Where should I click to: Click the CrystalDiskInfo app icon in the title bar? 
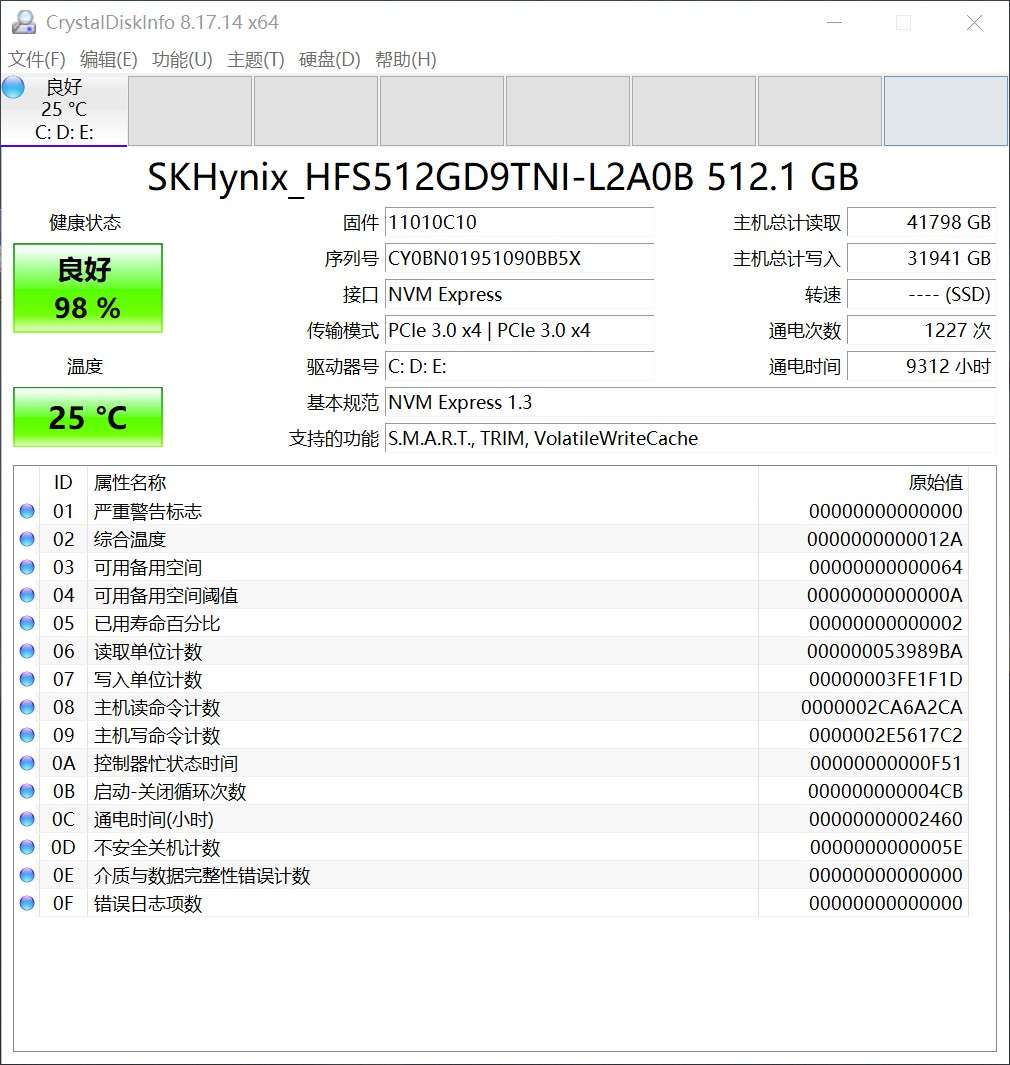pyautogui.click(x=24, y=22)
